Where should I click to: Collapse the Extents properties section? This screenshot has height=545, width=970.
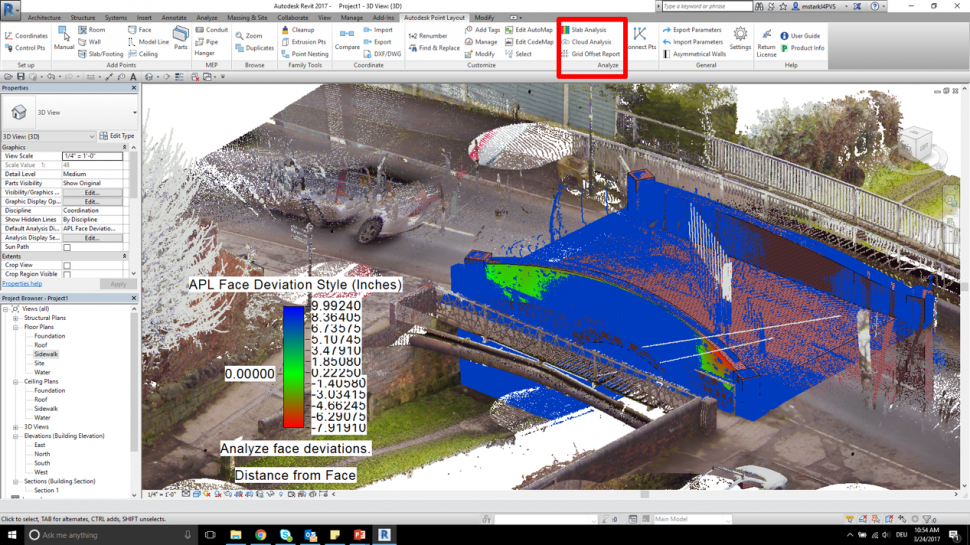(x=124, y=256)
